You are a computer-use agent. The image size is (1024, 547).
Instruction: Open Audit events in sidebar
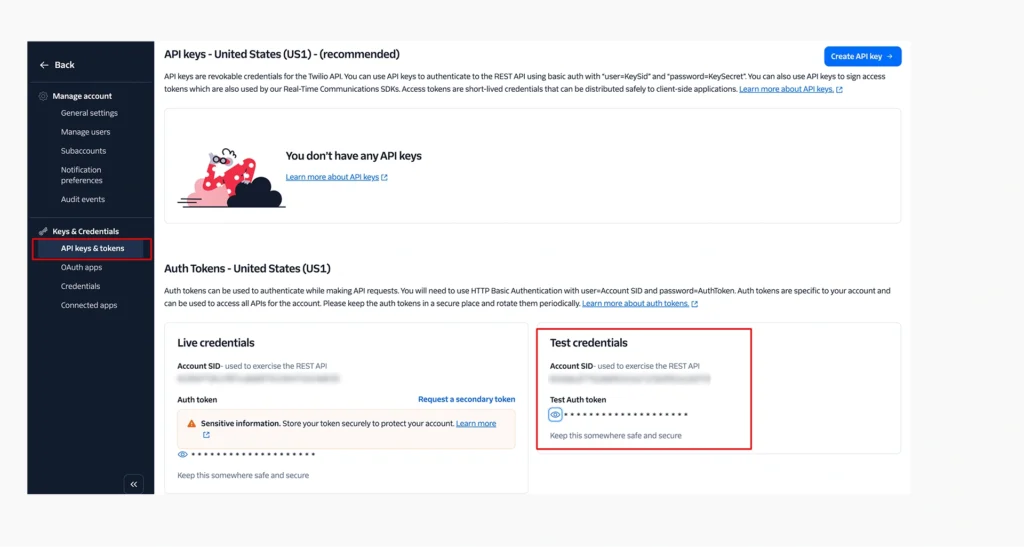83,200
